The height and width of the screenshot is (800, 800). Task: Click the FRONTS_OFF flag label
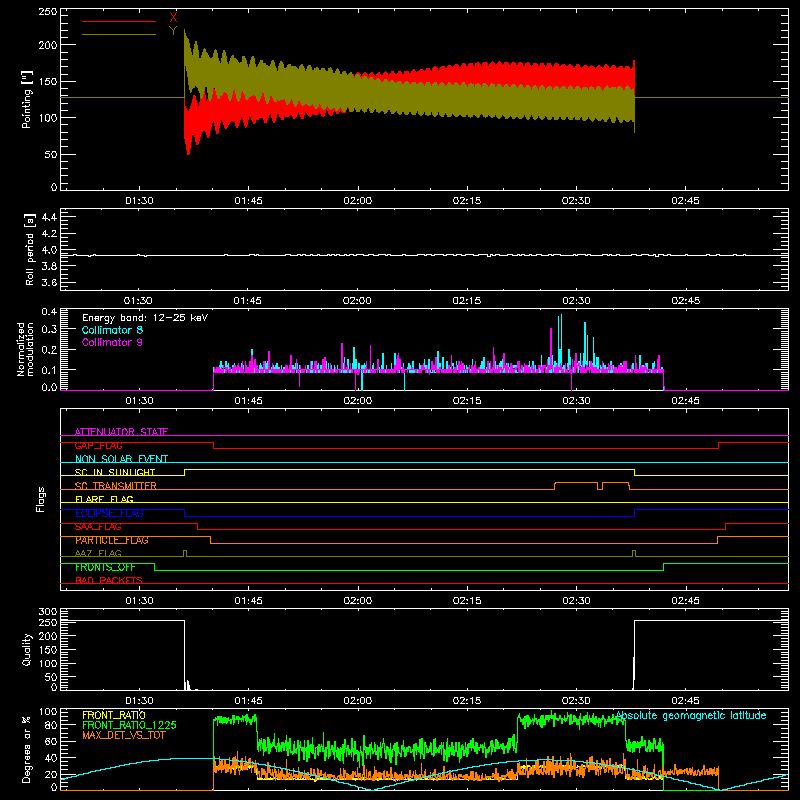click(105, 567)
